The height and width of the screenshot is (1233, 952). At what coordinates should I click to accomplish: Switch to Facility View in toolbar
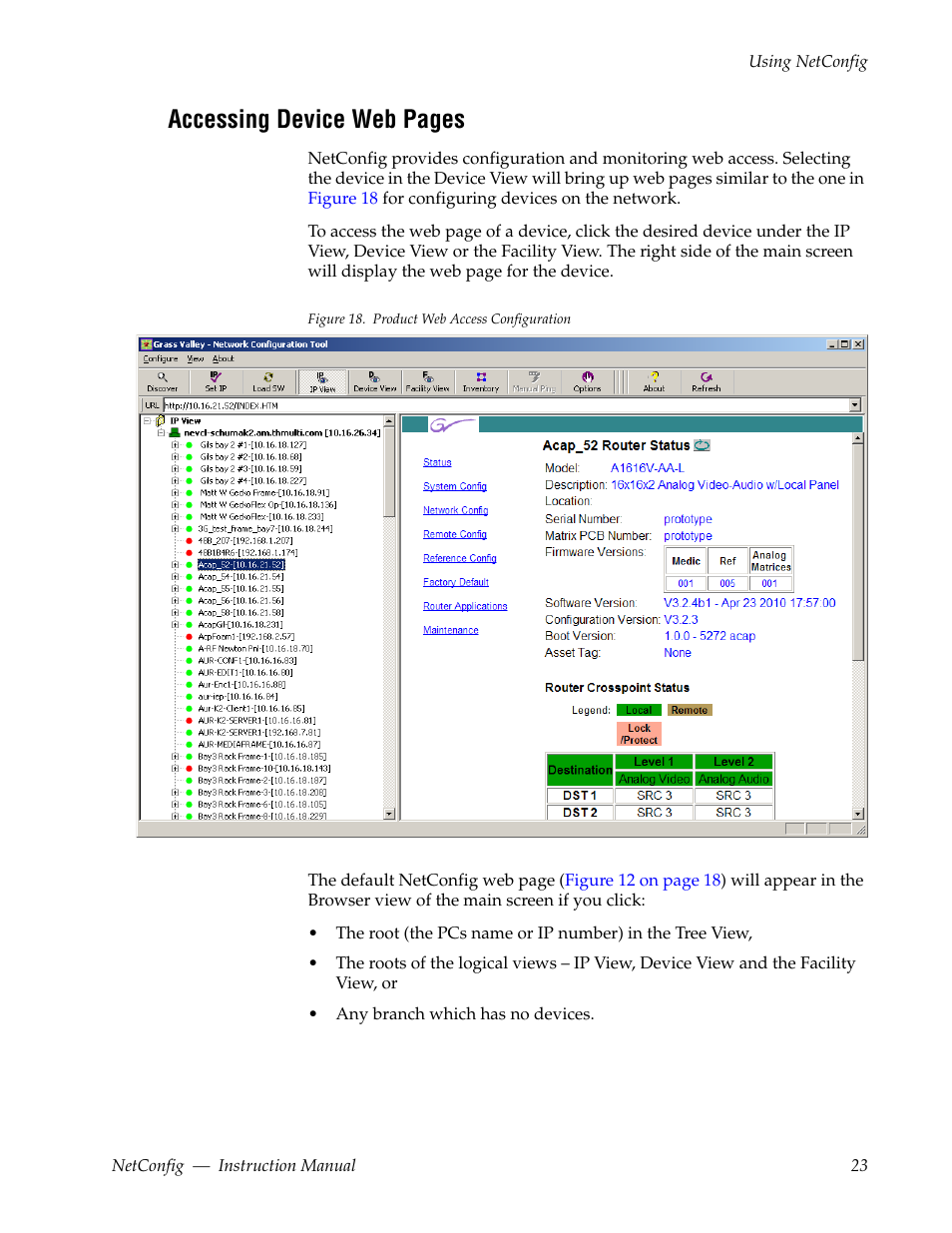427,382
